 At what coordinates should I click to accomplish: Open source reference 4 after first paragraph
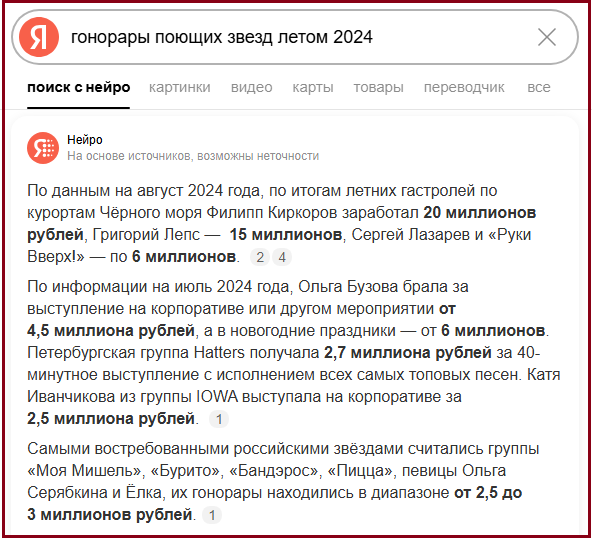(282, 257)
